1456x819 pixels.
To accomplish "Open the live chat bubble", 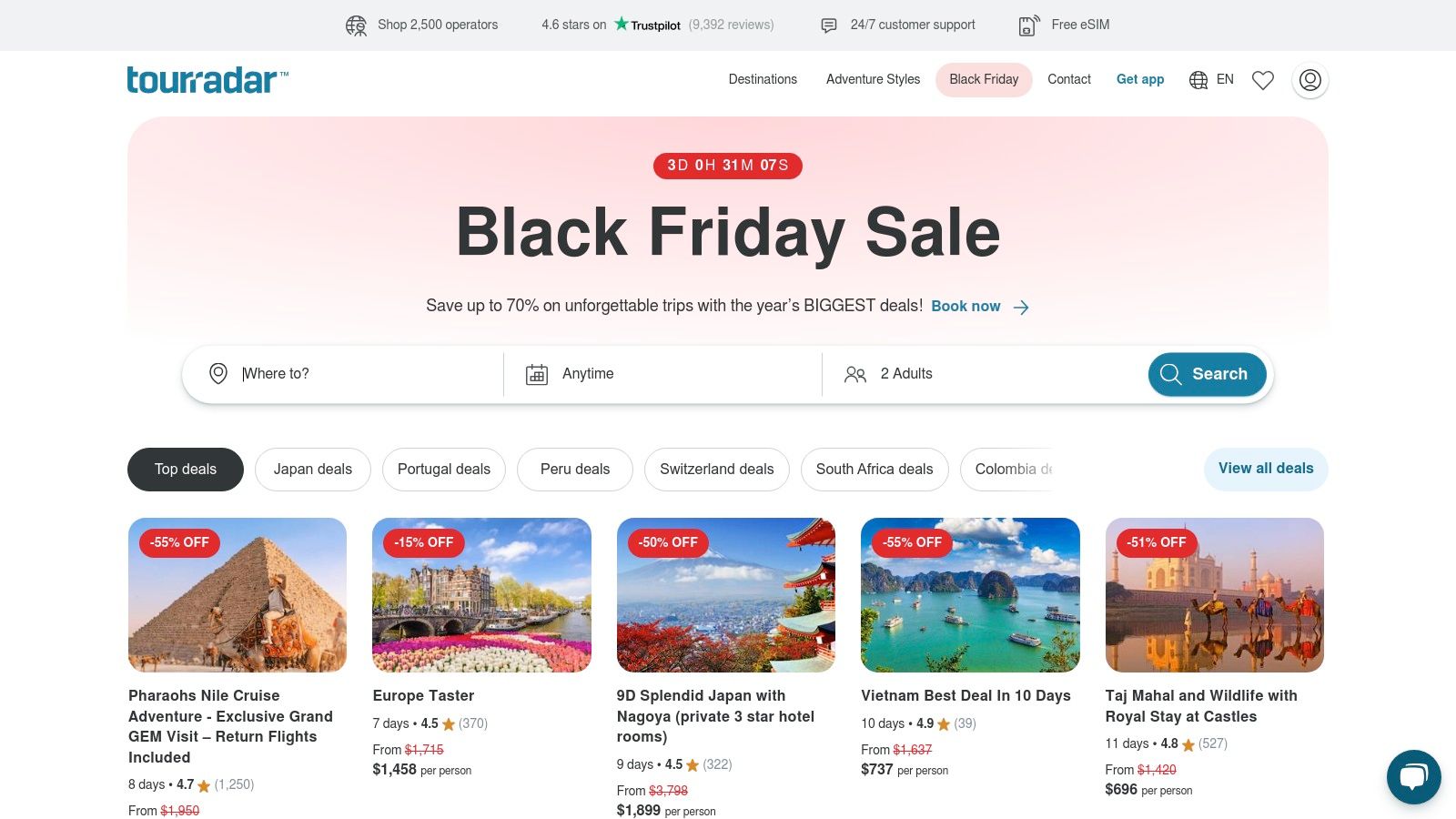I will coord(1413,776).
